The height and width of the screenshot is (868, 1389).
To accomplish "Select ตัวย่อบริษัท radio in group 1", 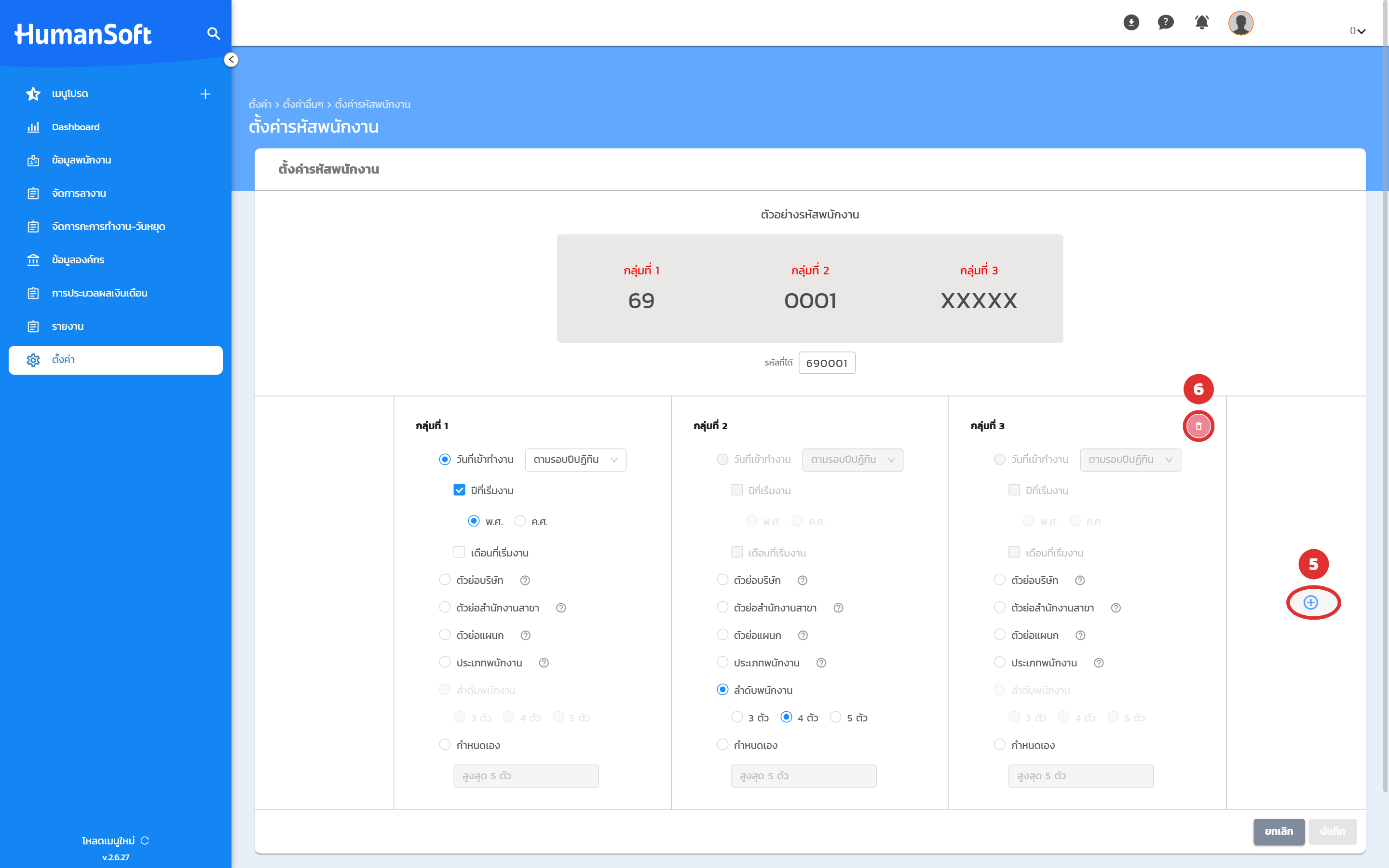I will click(445, 580).
